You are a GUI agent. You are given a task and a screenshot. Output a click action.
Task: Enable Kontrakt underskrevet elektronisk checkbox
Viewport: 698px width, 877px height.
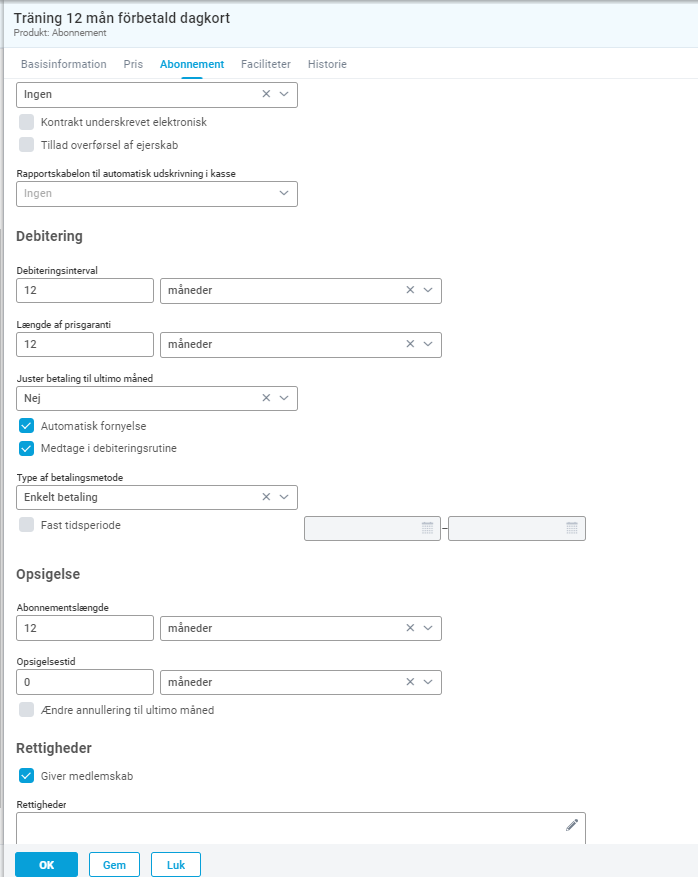(26, 122)
